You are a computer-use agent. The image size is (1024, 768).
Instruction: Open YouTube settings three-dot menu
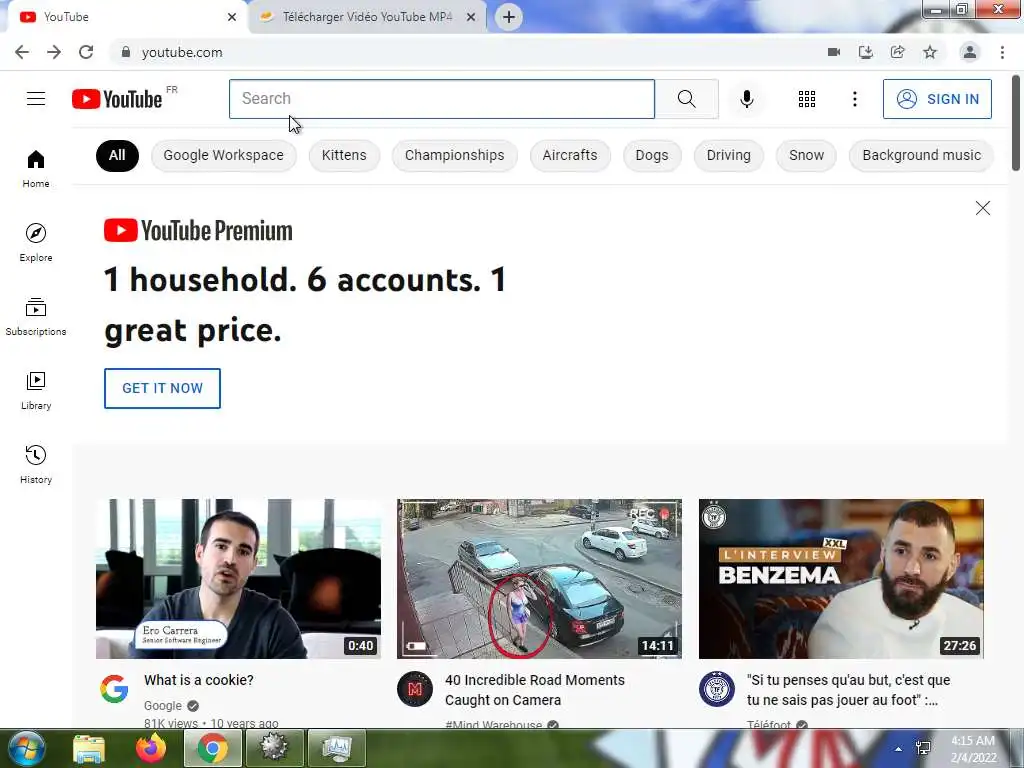[x=854, y=99]
